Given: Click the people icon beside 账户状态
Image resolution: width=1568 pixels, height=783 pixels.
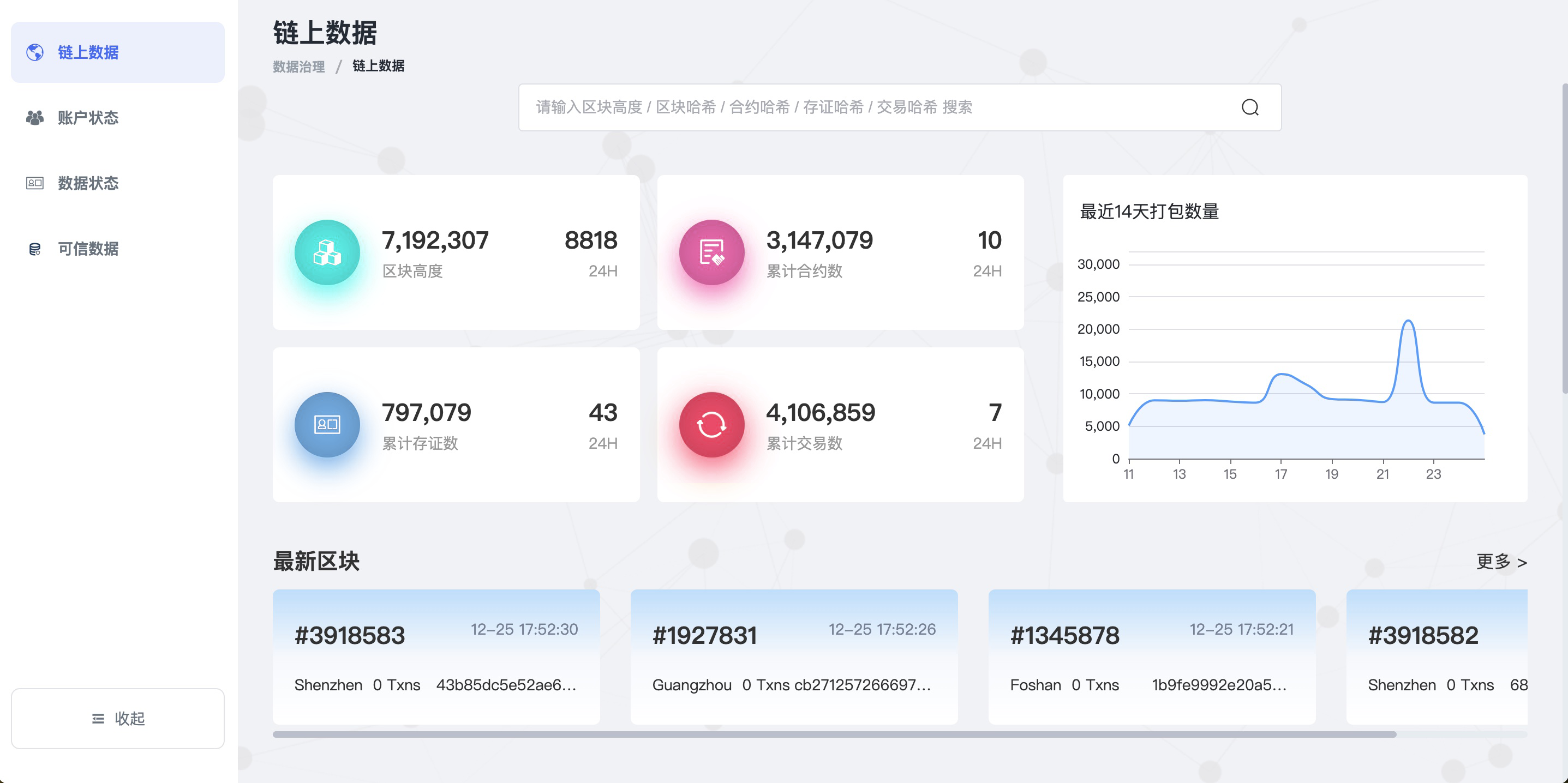Looking at the screenshot, I should 35,117.
